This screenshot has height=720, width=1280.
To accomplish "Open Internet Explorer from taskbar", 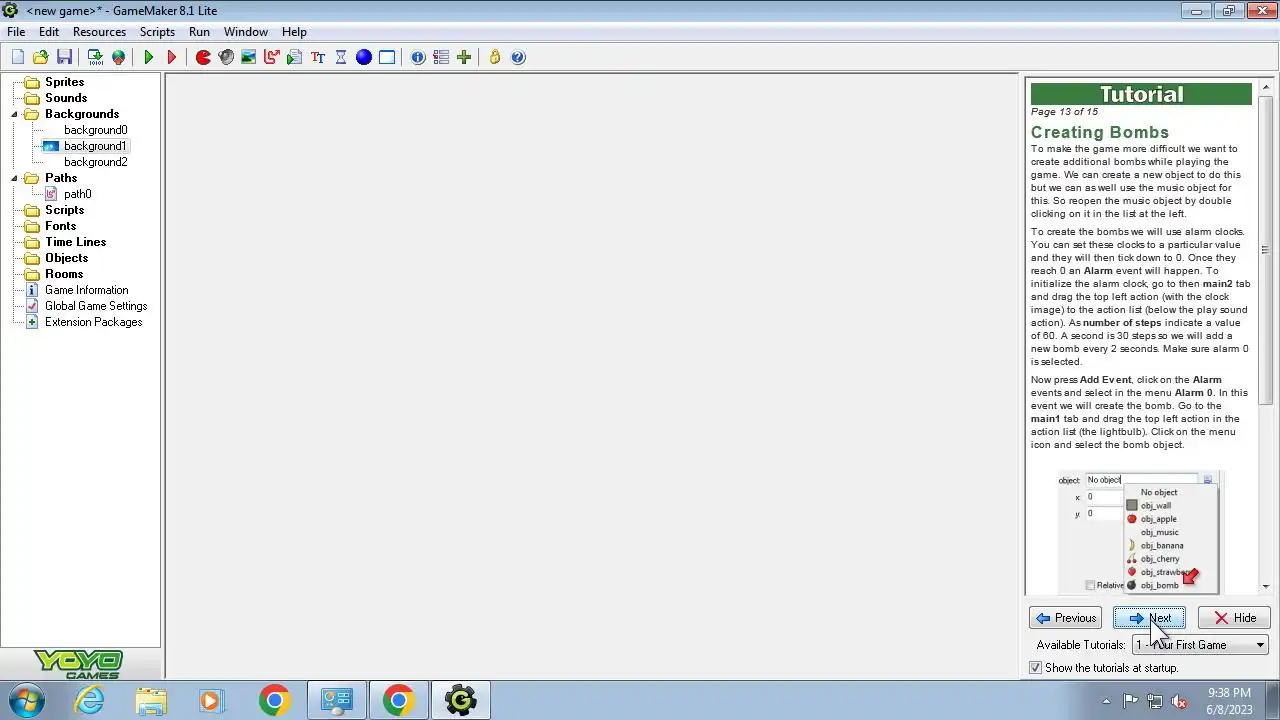I will click(90, 701).
